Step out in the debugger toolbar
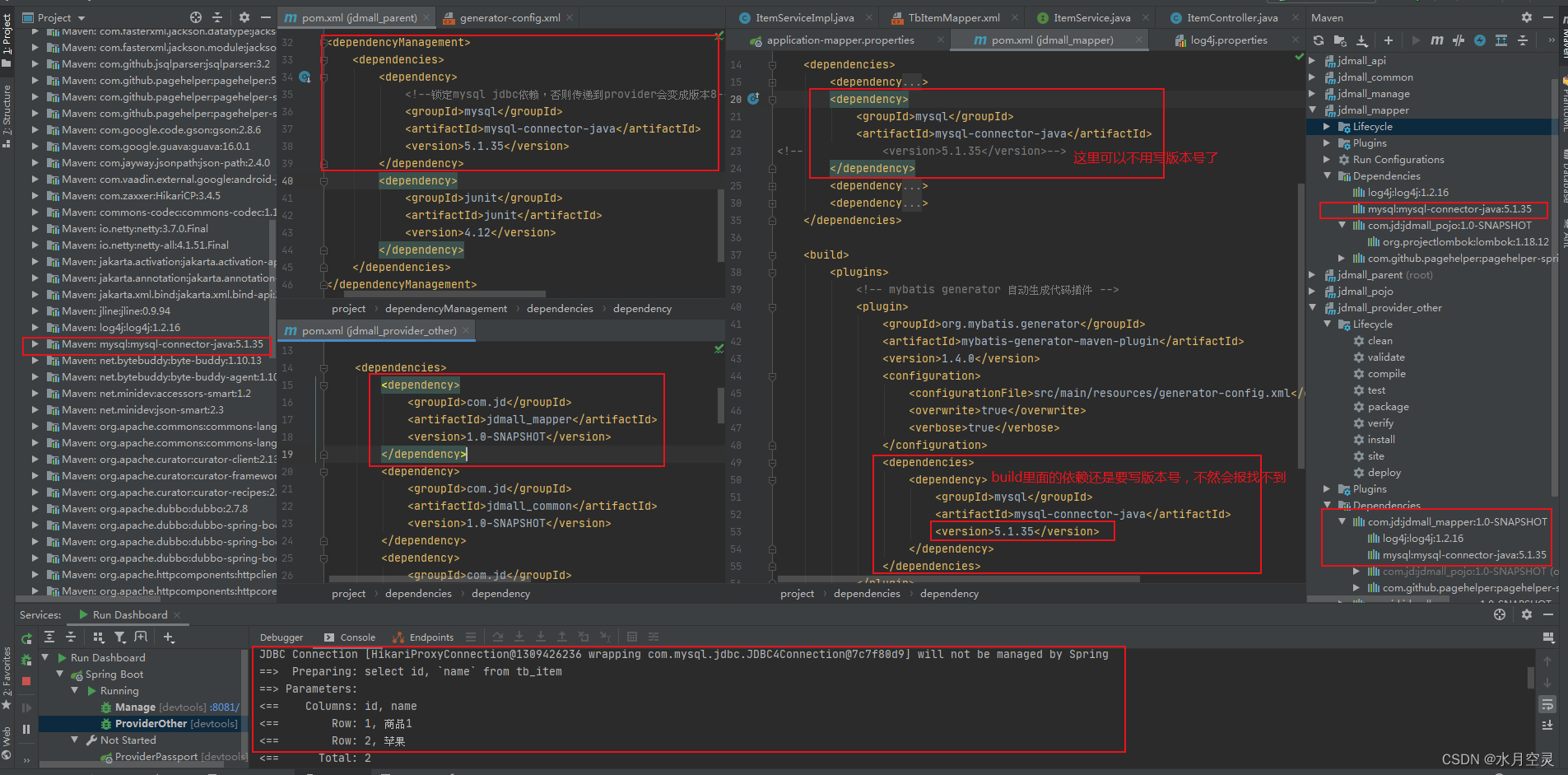1568x775 pixels. [x=562, y=636]
